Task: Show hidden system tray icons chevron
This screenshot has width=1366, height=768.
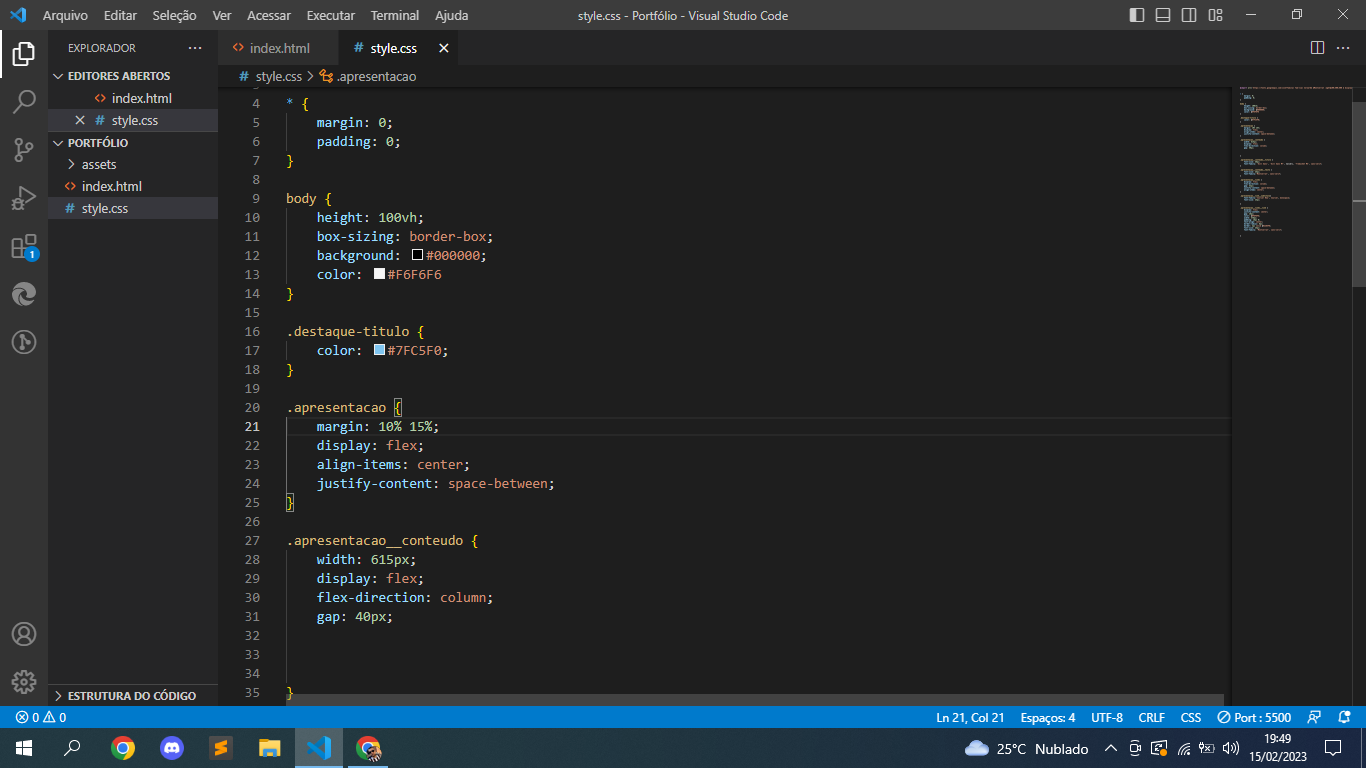Action: click(1110, 748)
